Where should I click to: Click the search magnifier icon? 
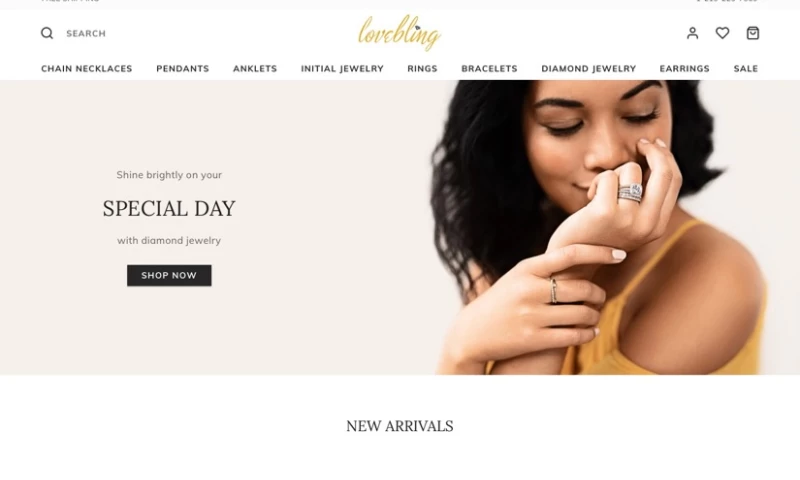[x=47, y=33]
